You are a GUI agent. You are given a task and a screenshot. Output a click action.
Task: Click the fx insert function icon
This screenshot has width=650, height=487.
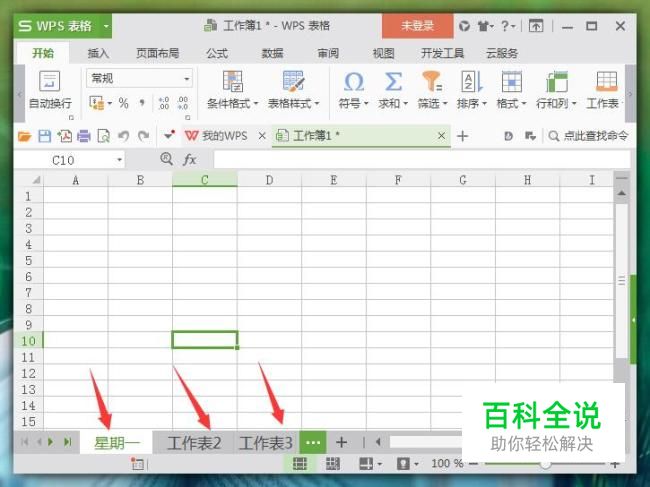[189, 160]
